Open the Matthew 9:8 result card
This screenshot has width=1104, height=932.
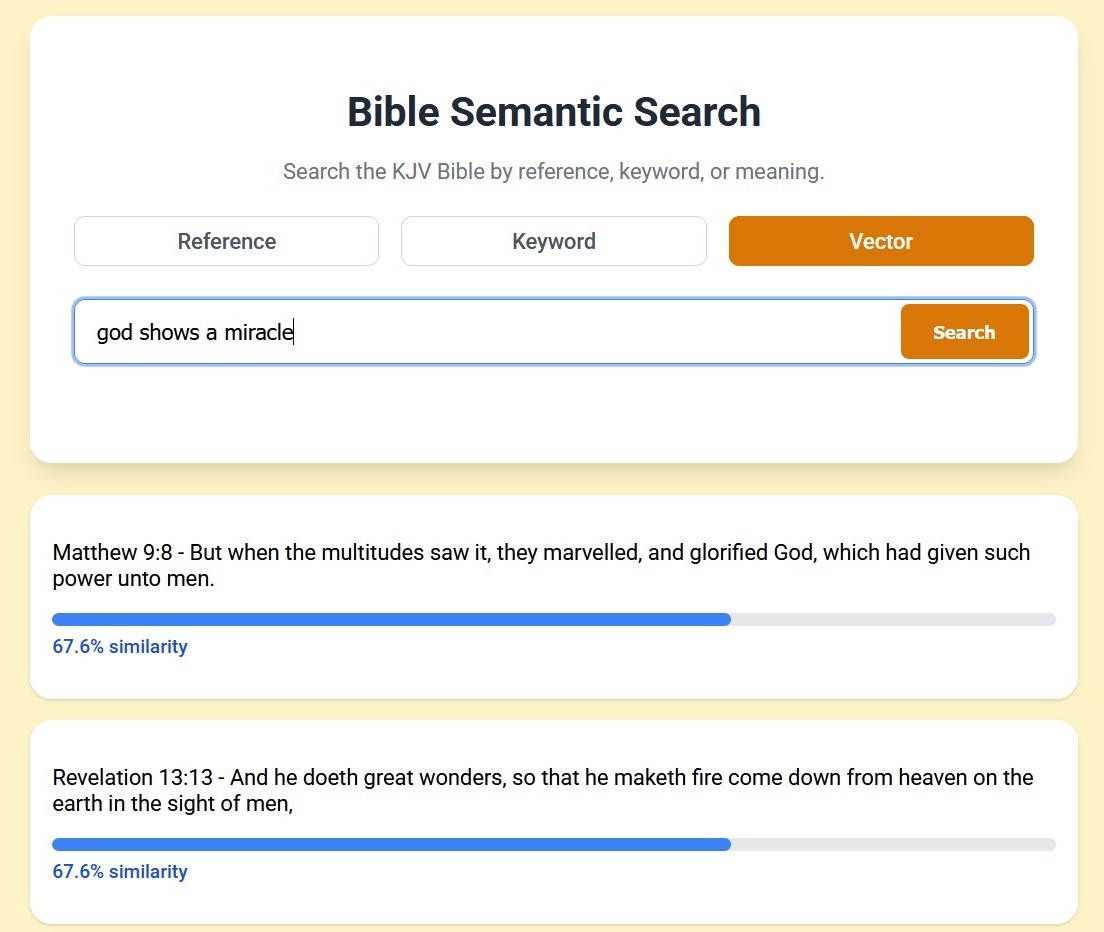552,596
